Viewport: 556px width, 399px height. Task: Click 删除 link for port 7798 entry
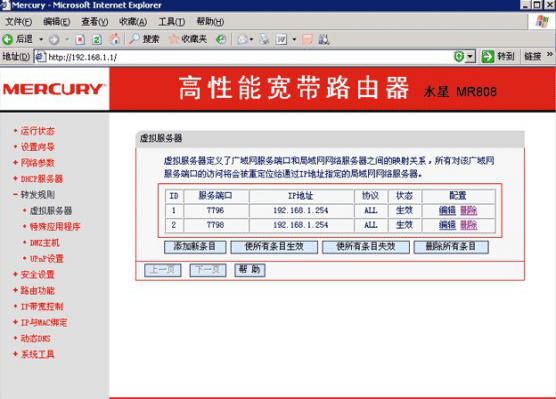(x=469, y=225)
